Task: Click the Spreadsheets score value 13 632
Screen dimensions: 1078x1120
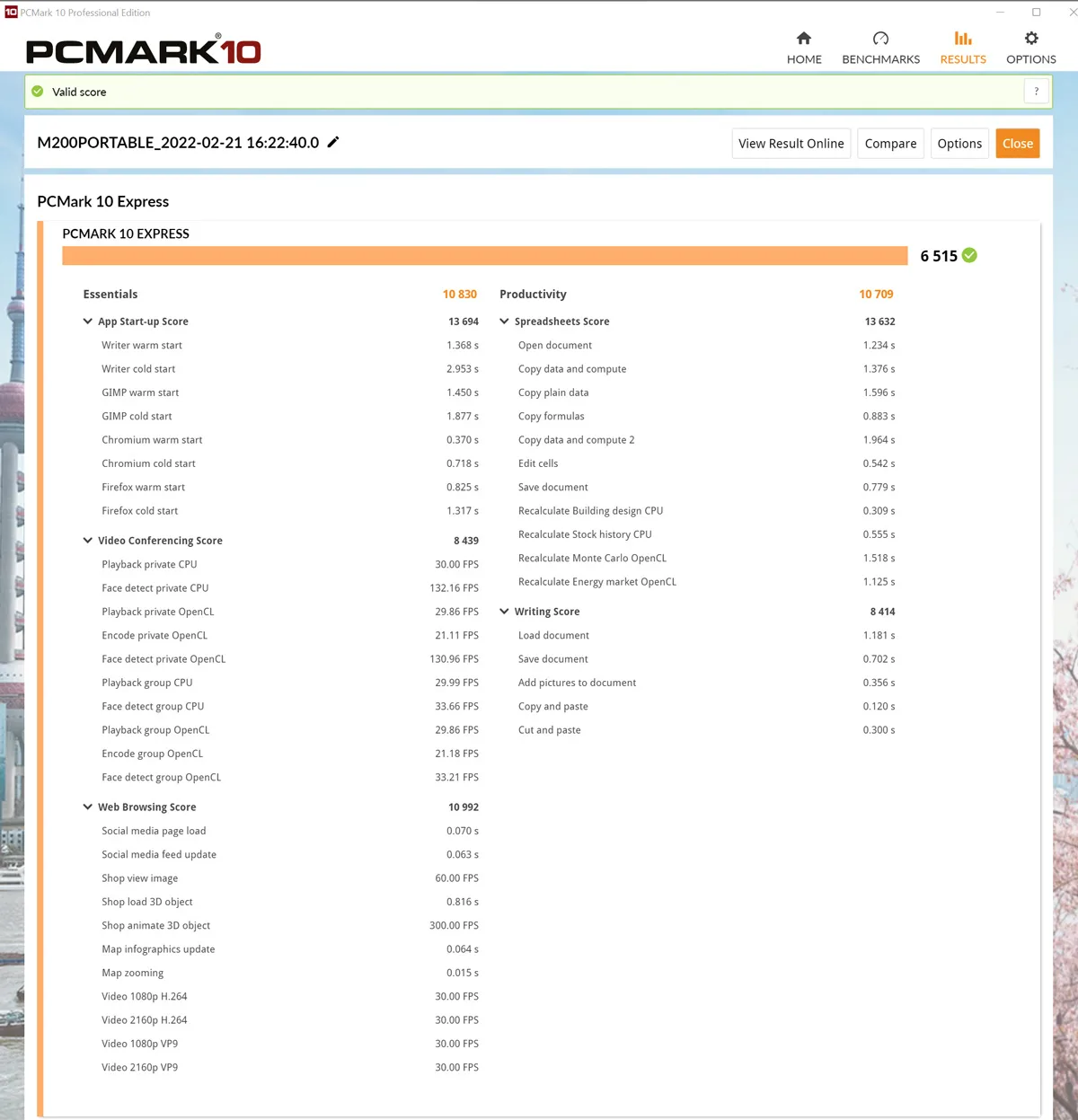Action: [x=880, y=322]
